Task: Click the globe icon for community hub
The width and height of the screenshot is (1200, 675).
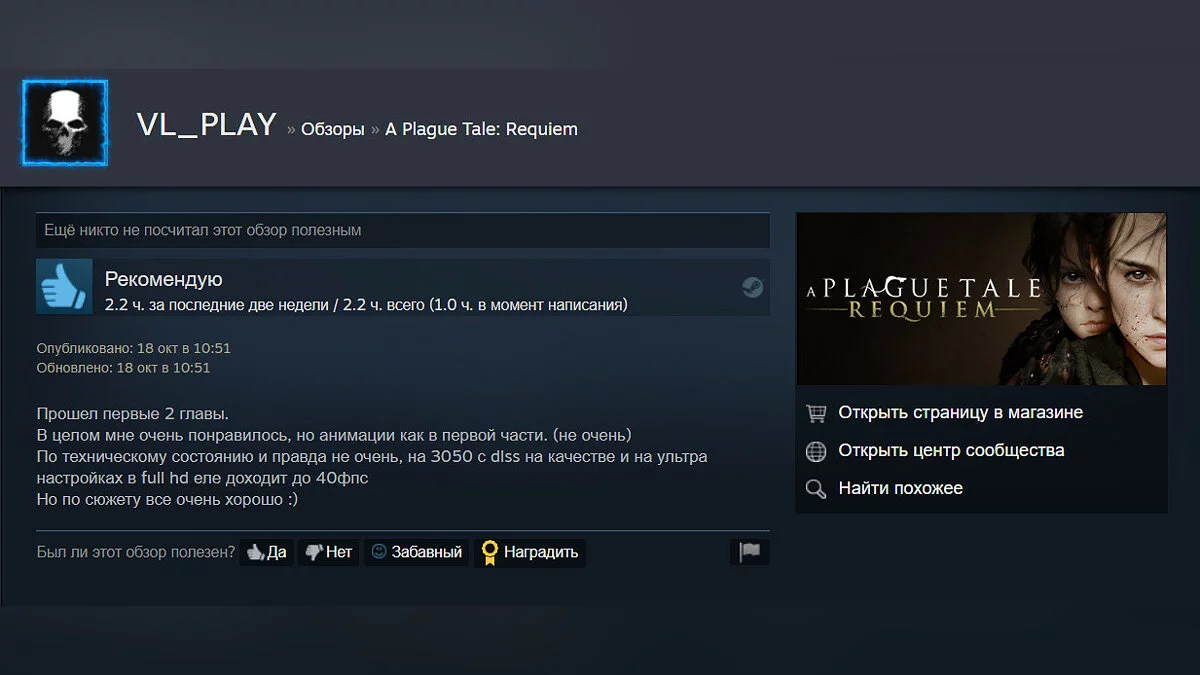Action: tap(817, 451)
